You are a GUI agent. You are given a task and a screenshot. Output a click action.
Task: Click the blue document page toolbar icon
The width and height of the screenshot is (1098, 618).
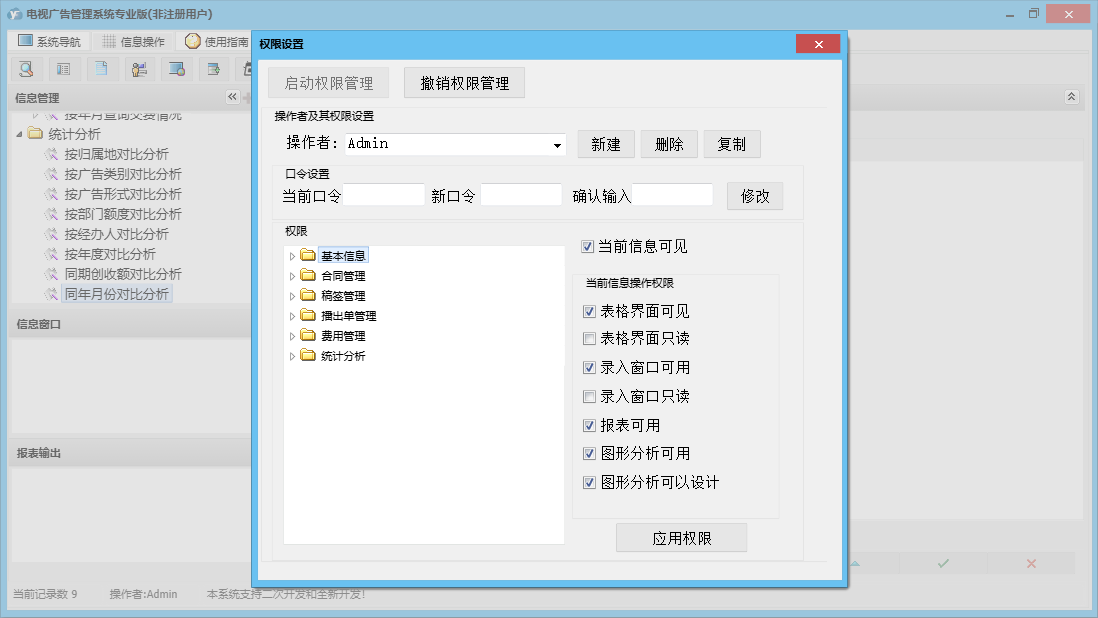(x=102, y=69)
